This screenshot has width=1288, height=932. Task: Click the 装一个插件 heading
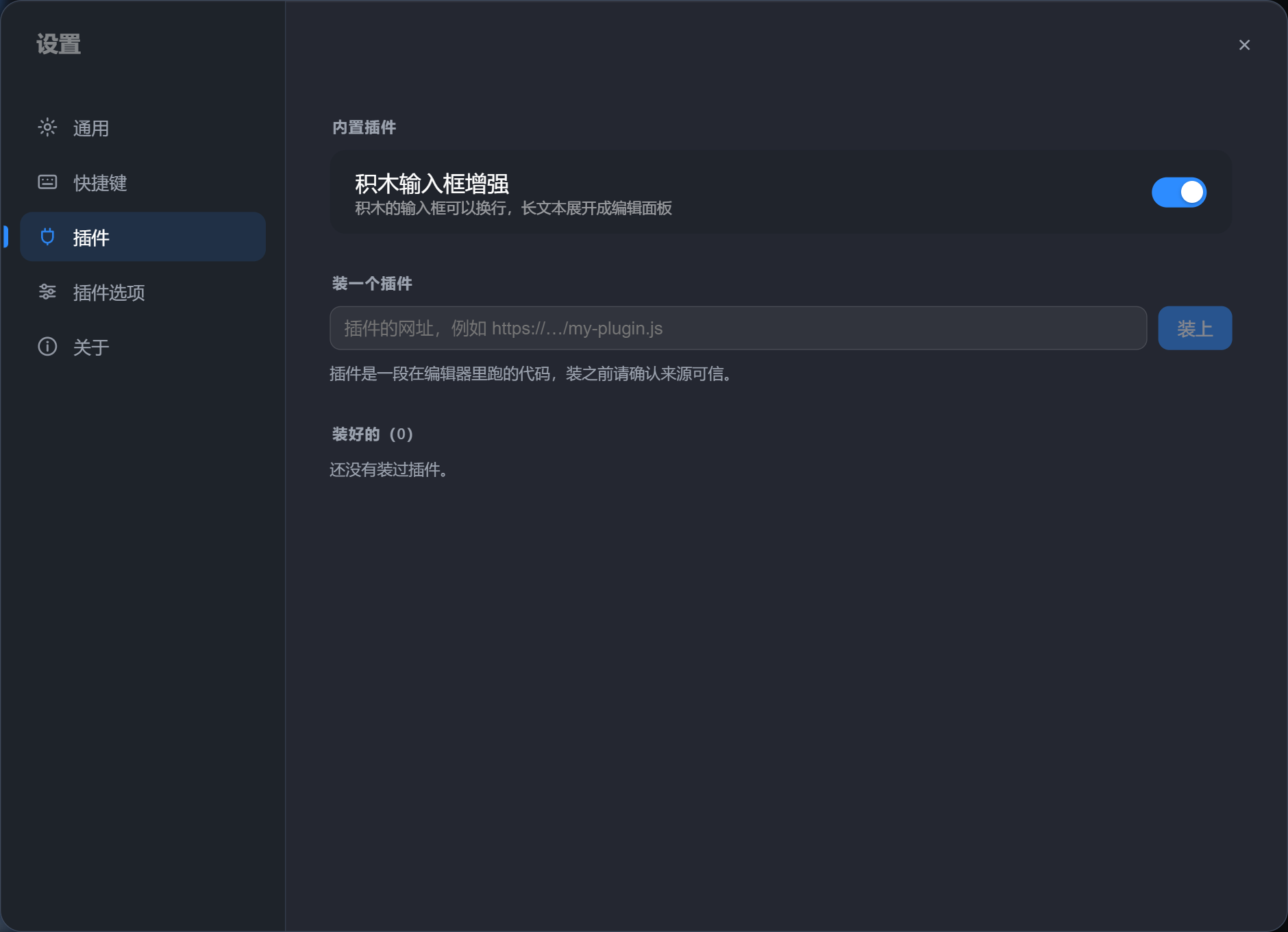coord(371,284)
